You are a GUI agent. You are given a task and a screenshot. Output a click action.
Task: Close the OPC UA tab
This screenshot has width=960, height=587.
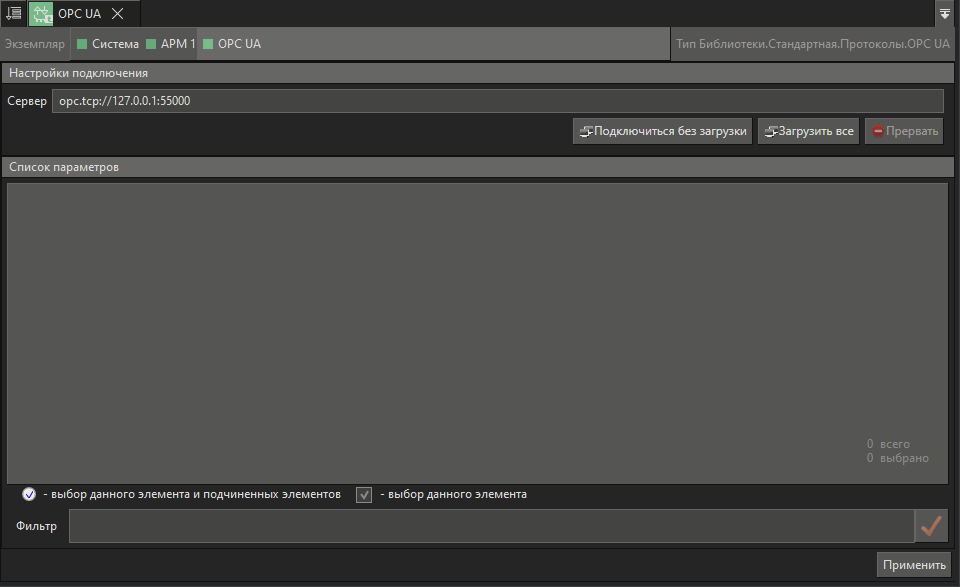(x=117, y=13)
